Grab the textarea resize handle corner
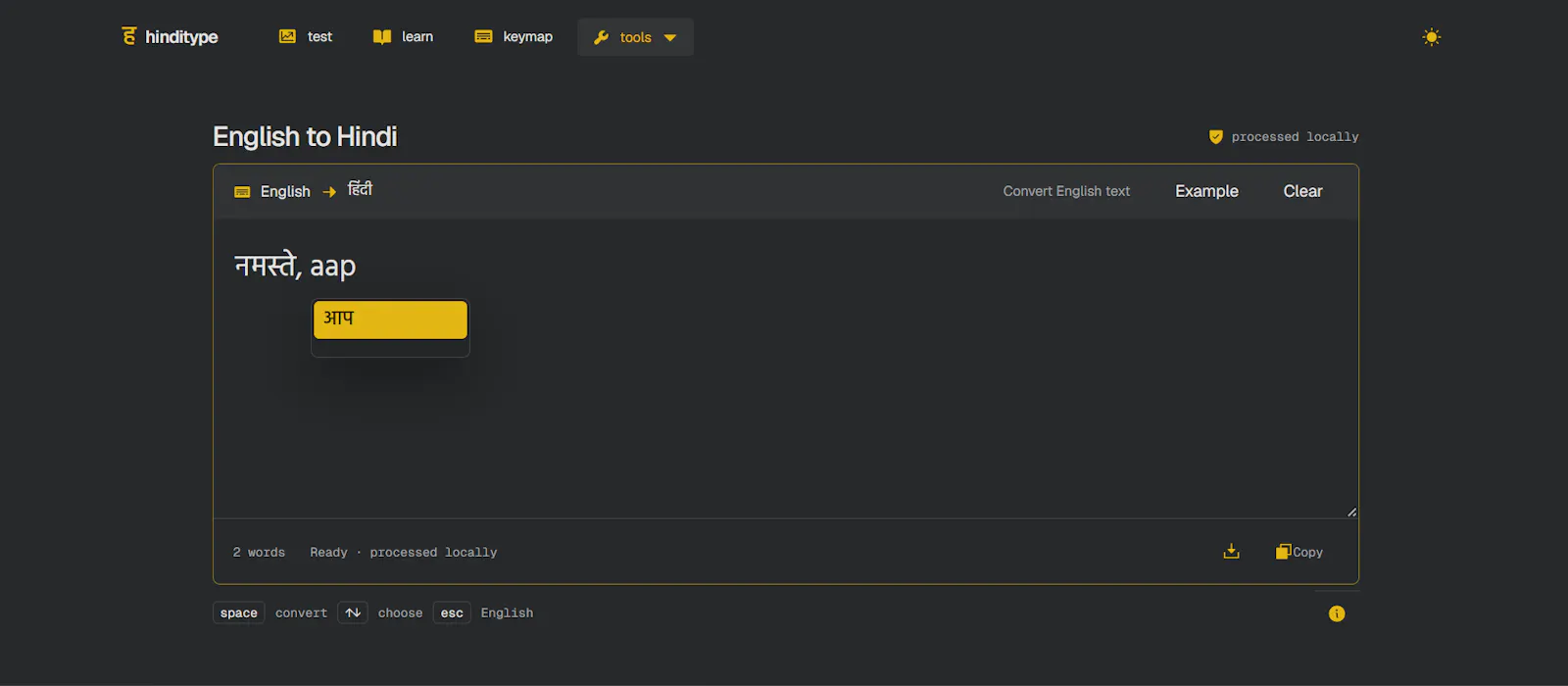1568x686 pixels. (x=1351, y=512)
